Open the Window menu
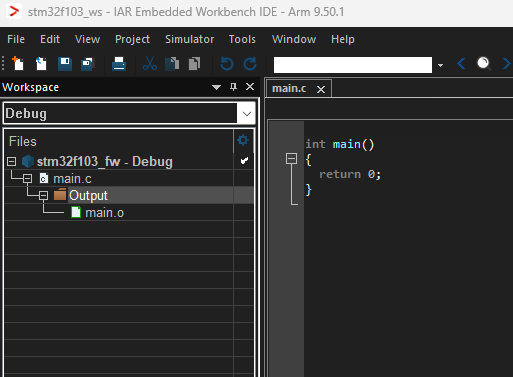Viewport: 513px width, 377px height. (x=294, y=39)
